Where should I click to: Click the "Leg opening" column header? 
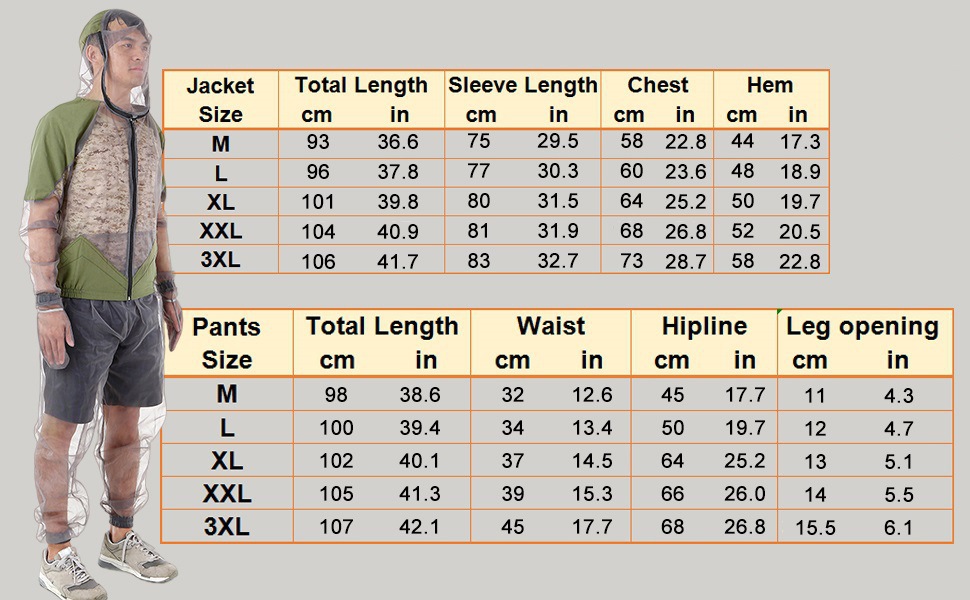[x=862, y=326]
